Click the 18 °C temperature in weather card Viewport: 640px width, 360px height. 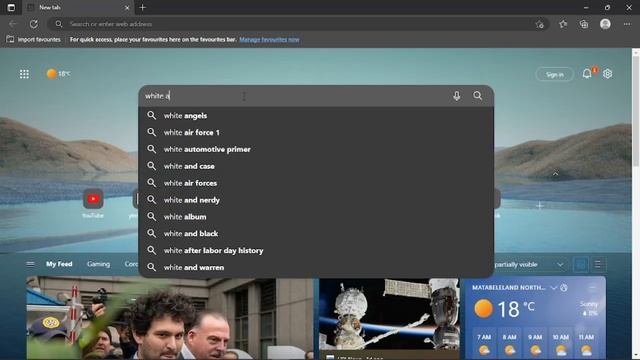coord(516,309)
